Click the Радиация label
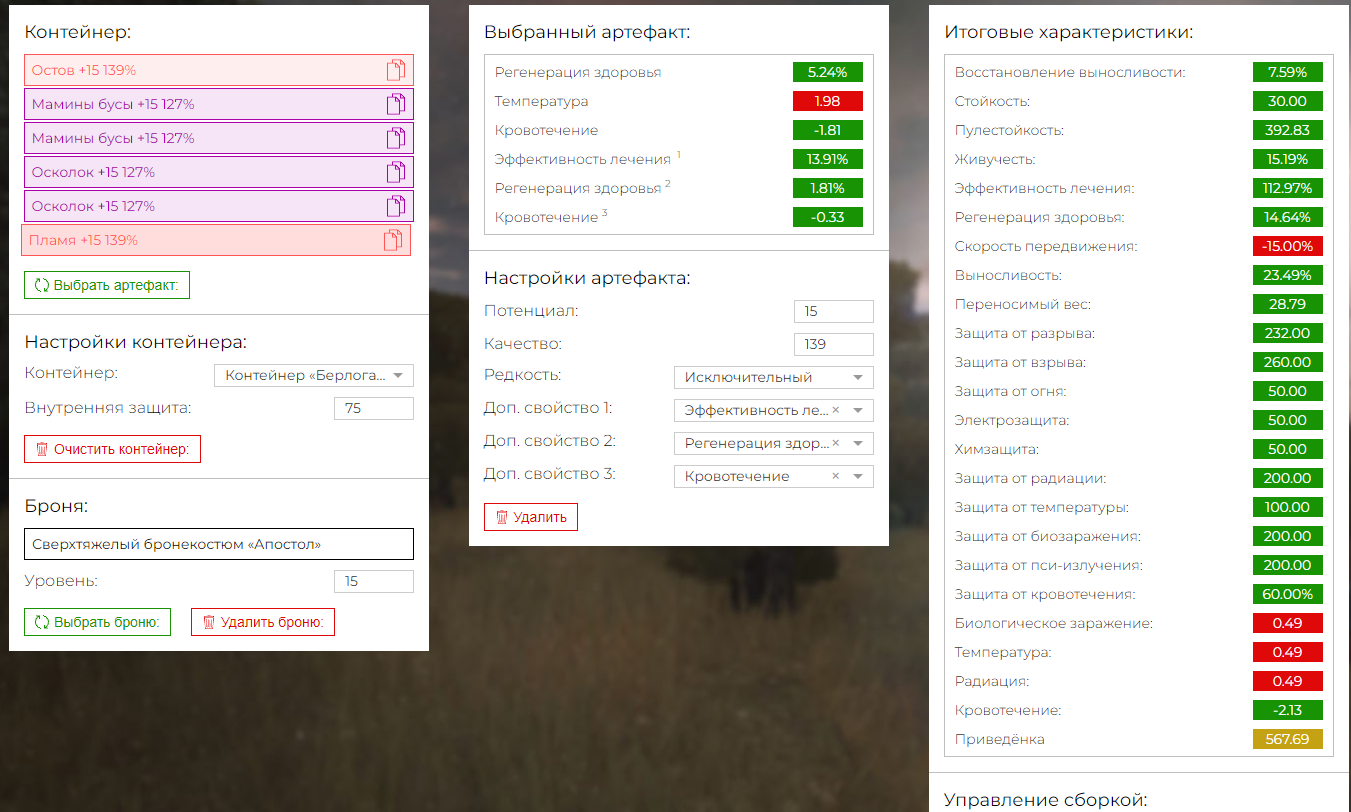The height and width of the screenshot is (812, 1351). 992,681
